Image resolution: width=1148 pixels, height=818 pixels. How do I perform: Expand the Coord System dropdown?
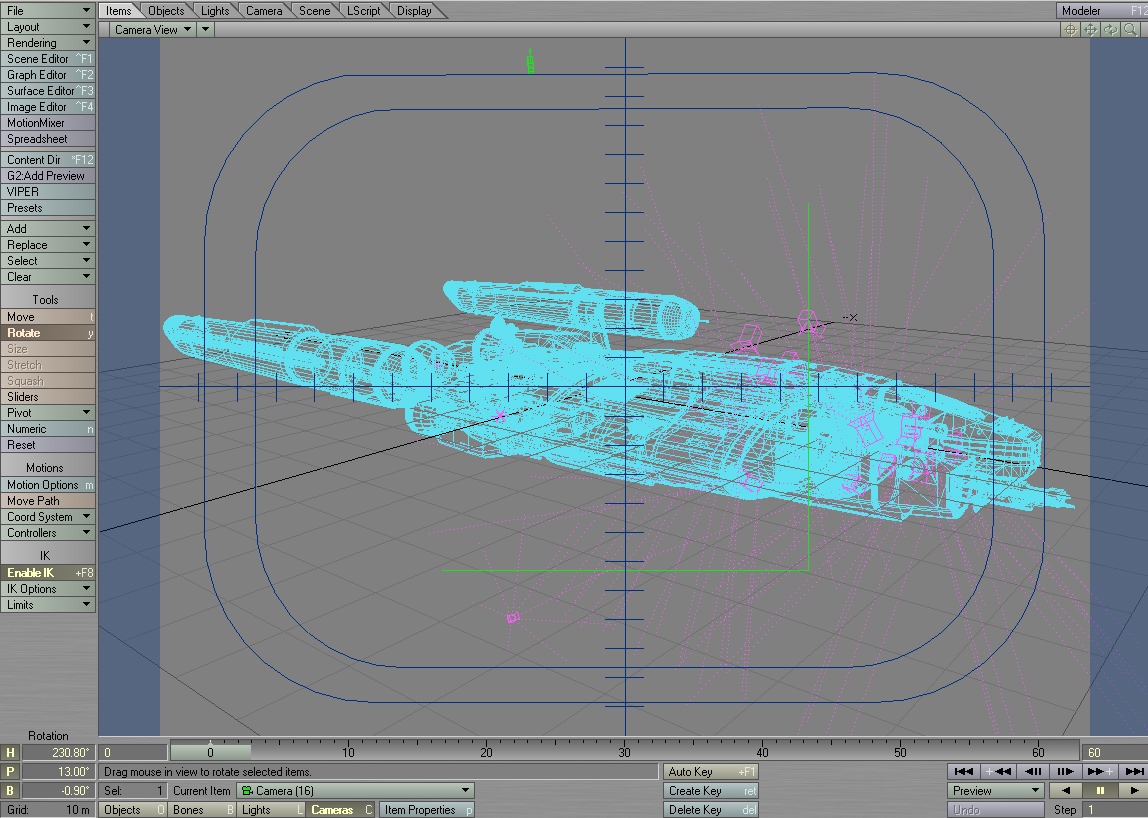pyautogui.click(x=48, y=517)
